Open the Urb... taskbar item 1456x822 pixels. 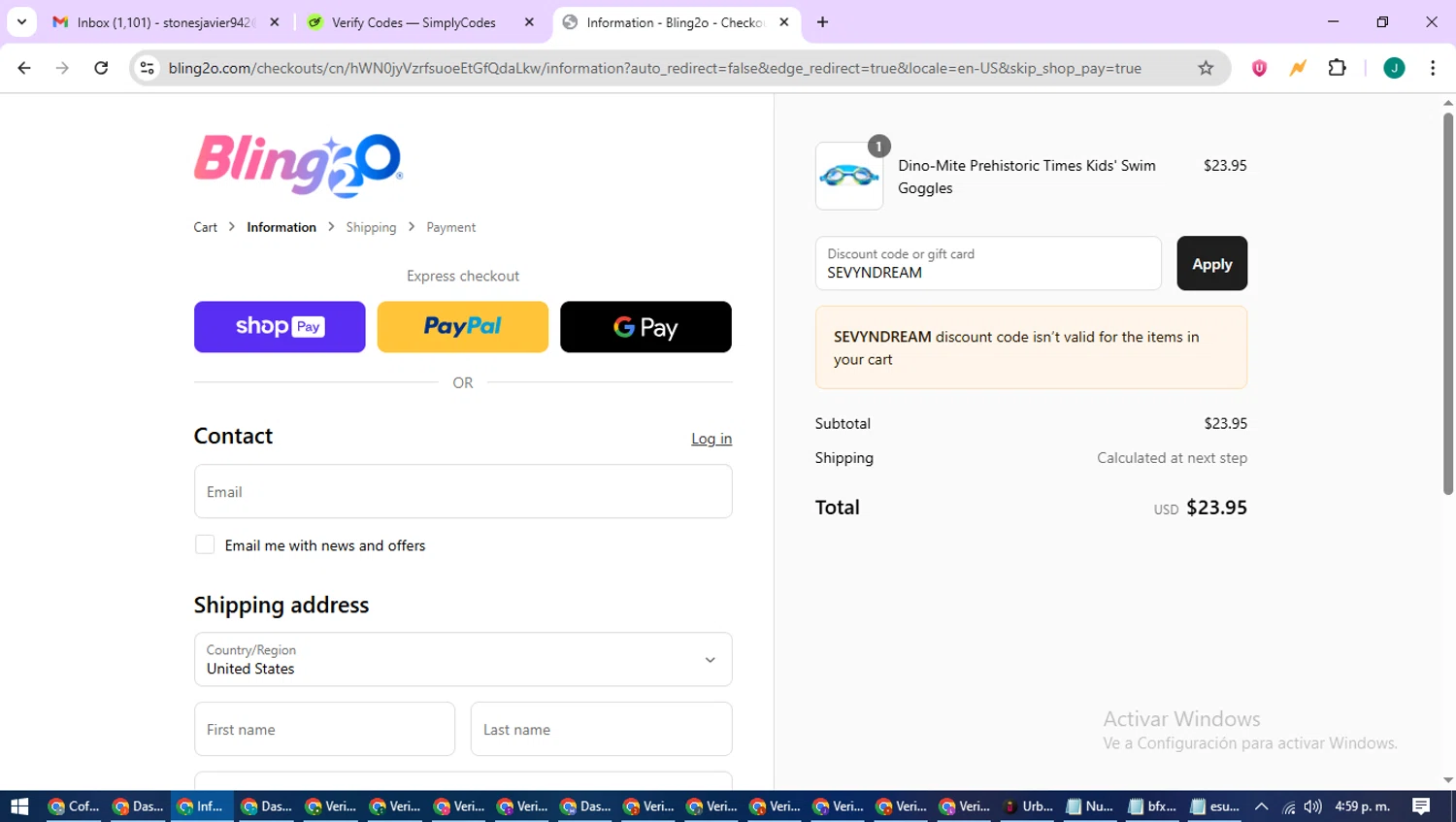pyautogui.click(x=1028, y=806)
